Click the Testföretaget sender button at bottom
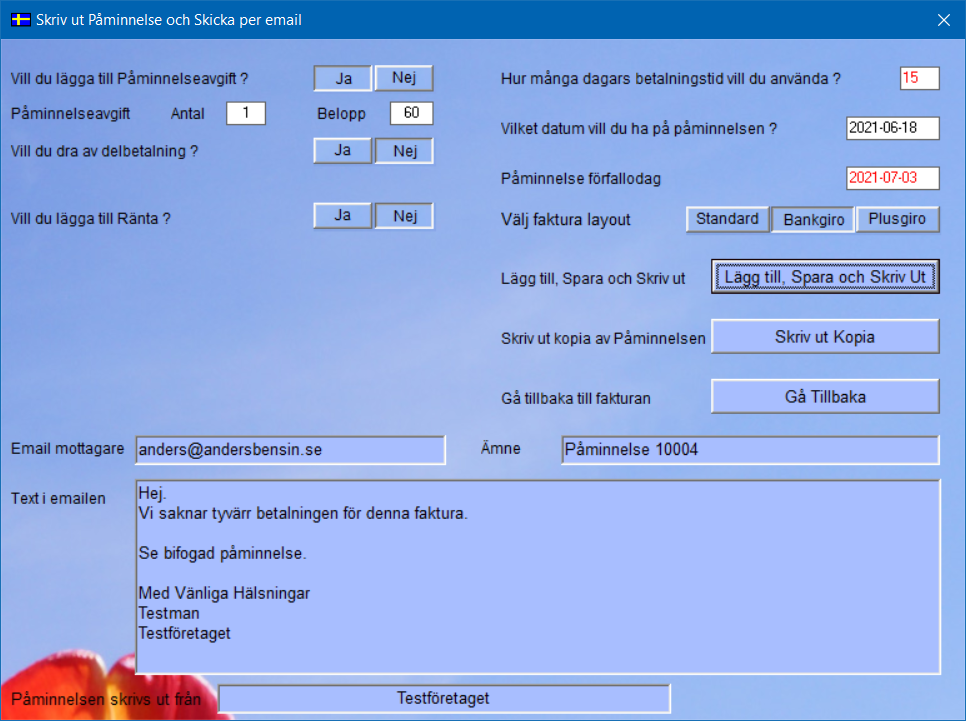Image resolution: width=966 pixels, height=721 pixels. point(444,698)
